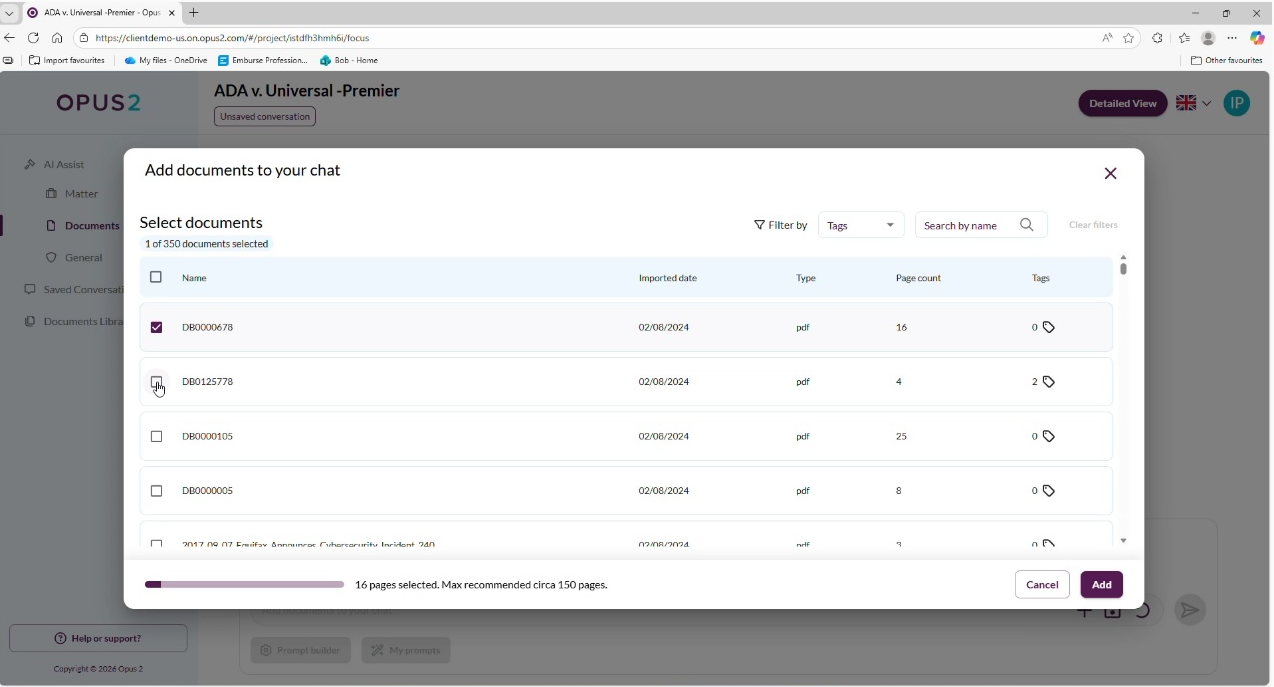Click the tag icon in DB0125778 row

pyautogui.click(x=1048, y=382)
